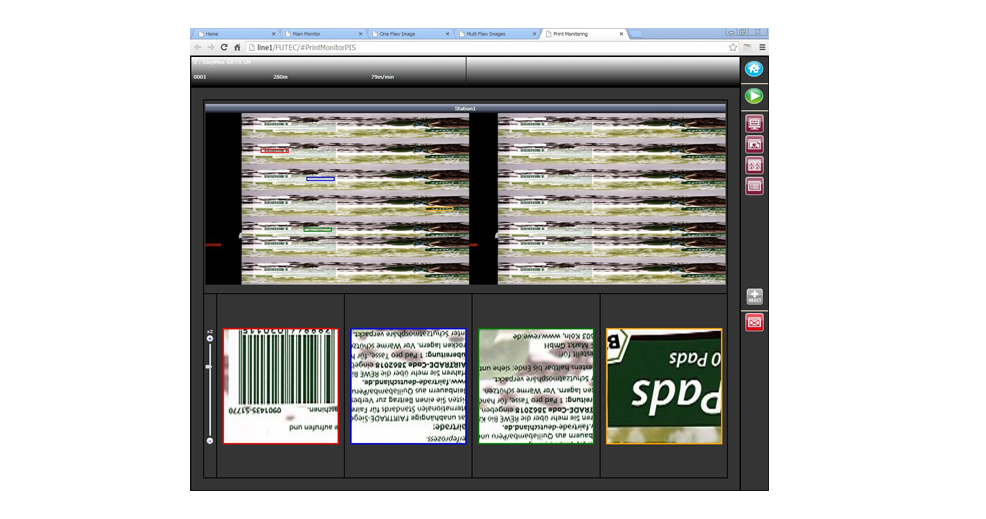Image resolution: width=986 pixels, height=519 pixels.
Task: Click the 0001 job number
Action: coord(200,77)
